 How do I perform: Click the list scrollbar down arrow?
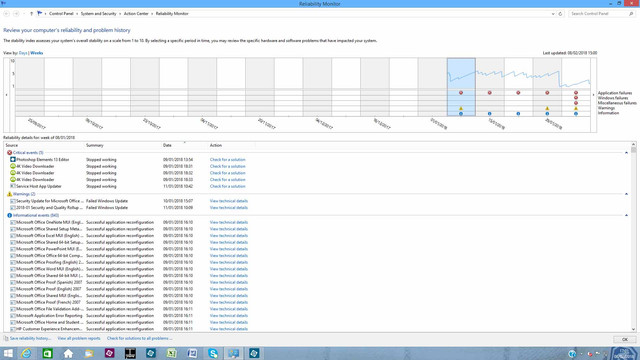633,329
